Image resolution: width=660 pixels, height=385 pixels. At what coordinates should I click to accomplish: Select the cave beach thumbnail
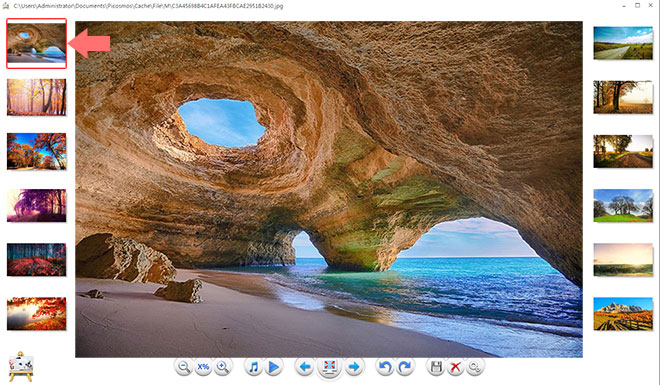37,43
